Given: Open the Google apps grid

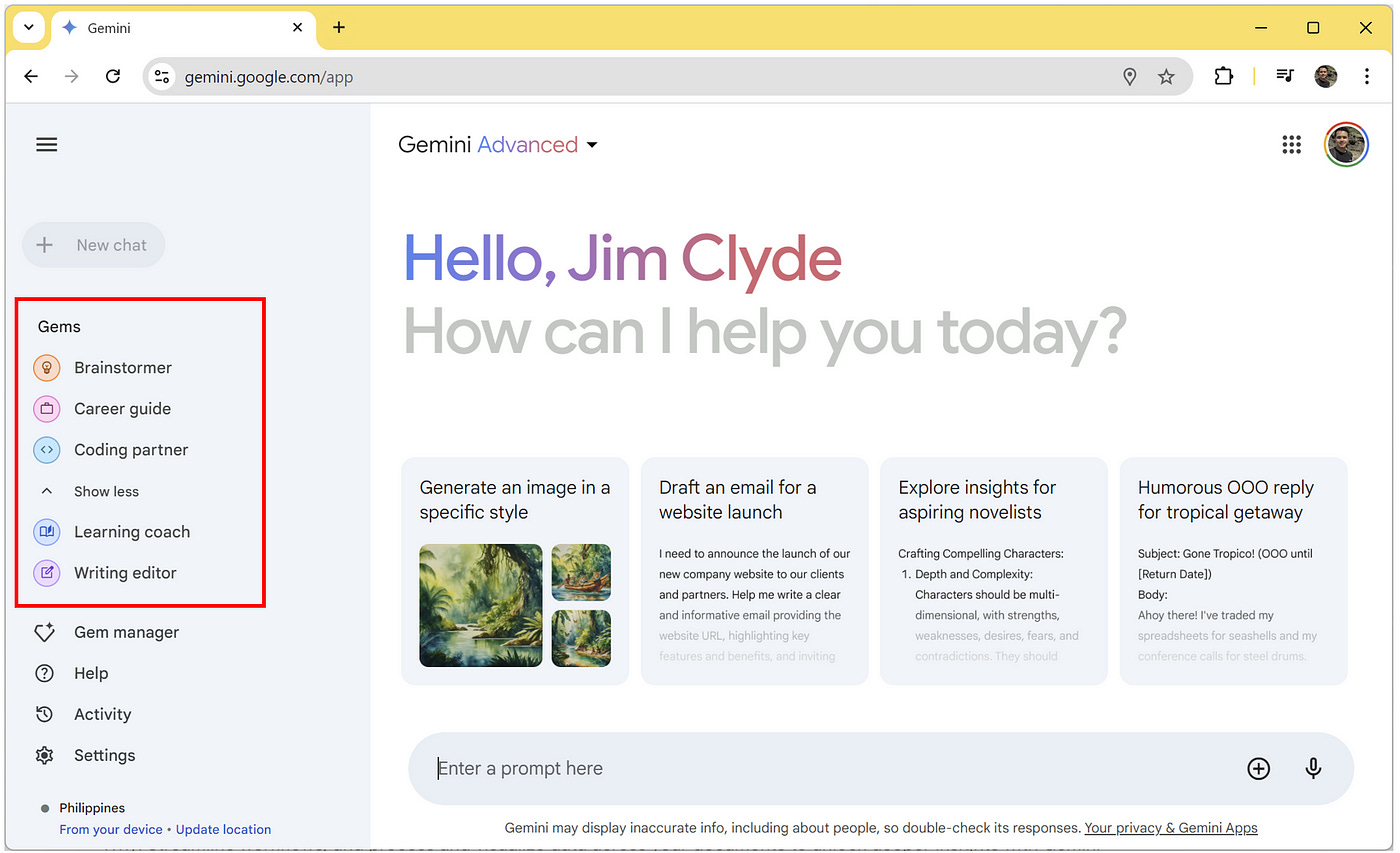Looking at the screenshot, I should coord(1292,145).
